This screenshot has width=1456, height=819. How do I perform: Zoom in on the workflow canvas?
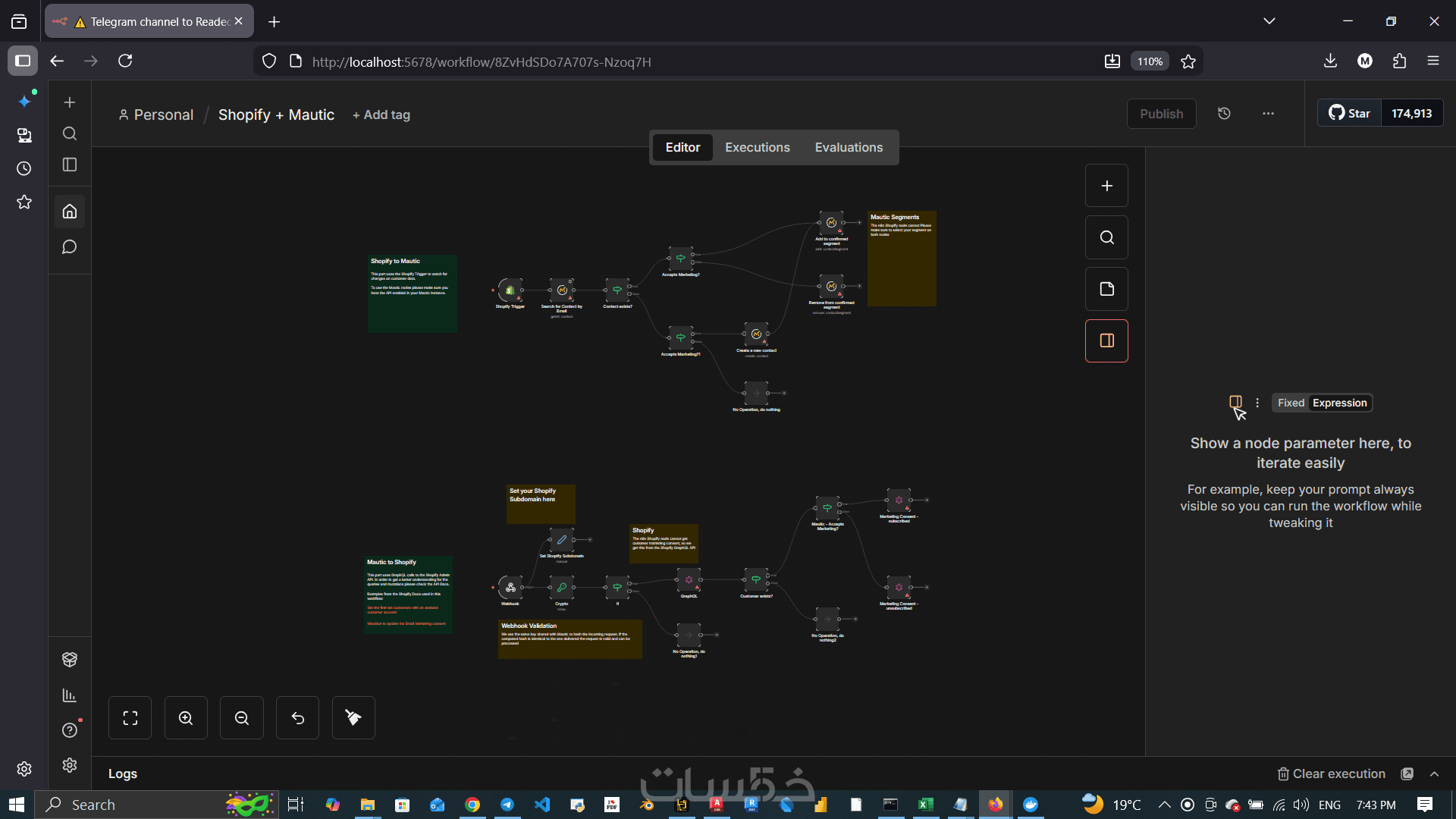(186, 717)
